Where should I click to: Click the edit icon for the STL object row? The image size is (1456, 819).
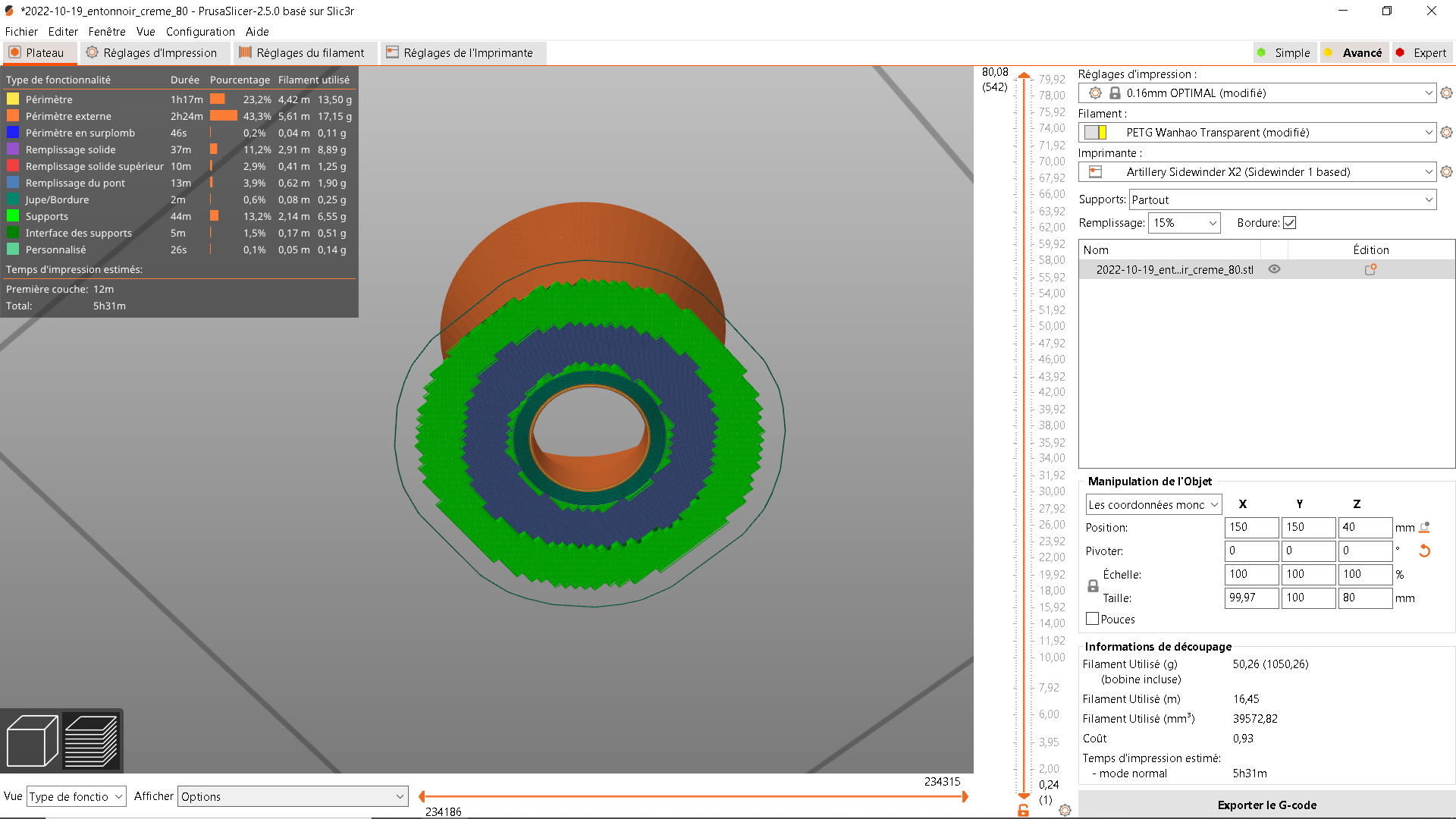coord(1370,269)
